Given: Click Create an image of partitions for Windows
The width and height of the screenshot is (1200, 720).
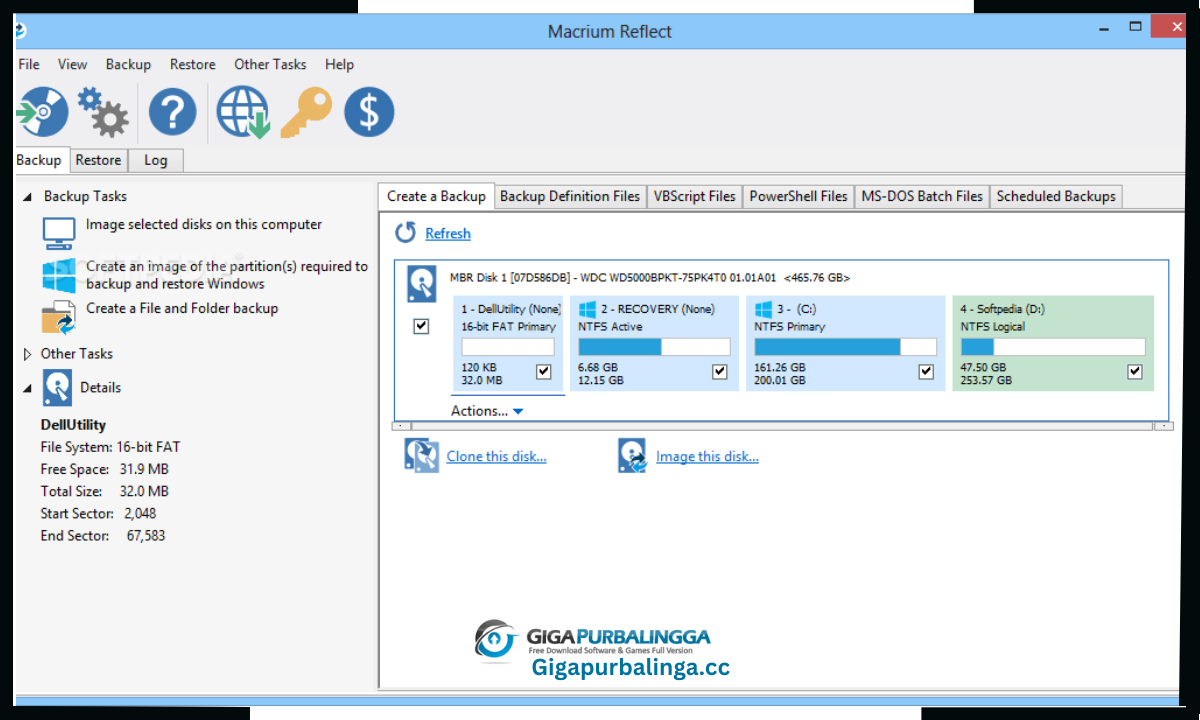Looking at the screenshot, I should (227, 275).
